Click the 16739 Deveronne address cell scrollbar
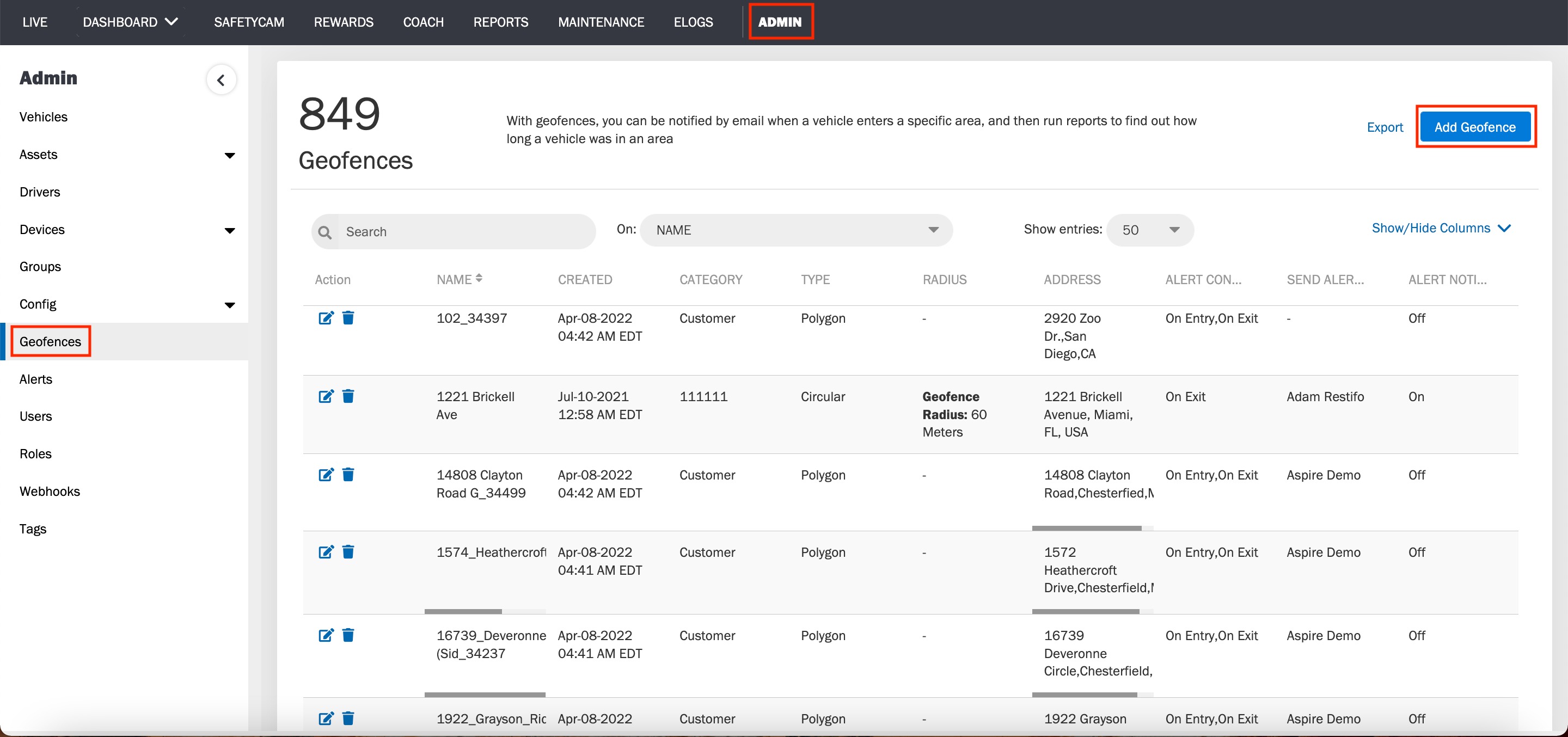This screenshot has height=737, width=1568. (x=1085, y=695)
